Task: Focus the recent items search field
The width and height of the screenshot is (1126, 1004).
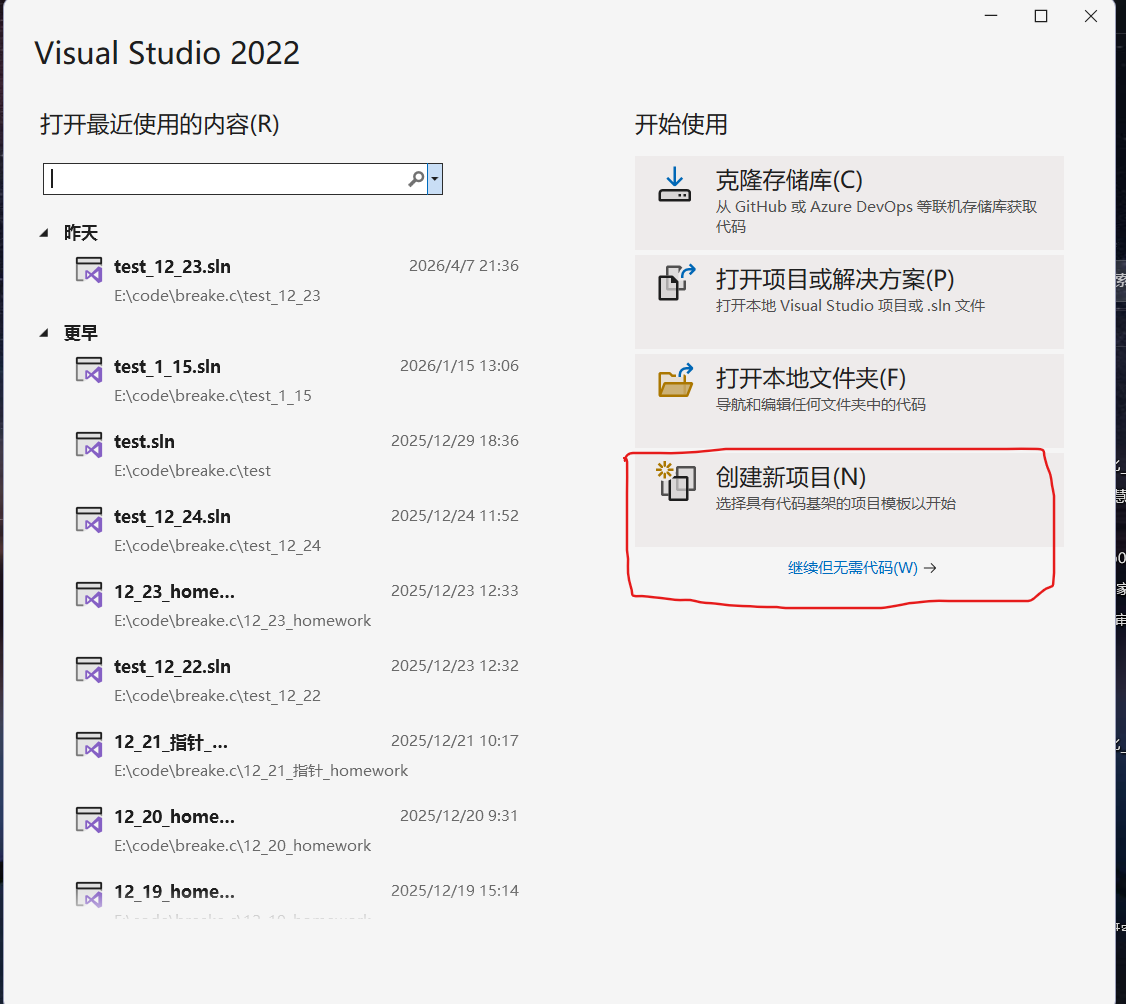Action: coord(235,179)
